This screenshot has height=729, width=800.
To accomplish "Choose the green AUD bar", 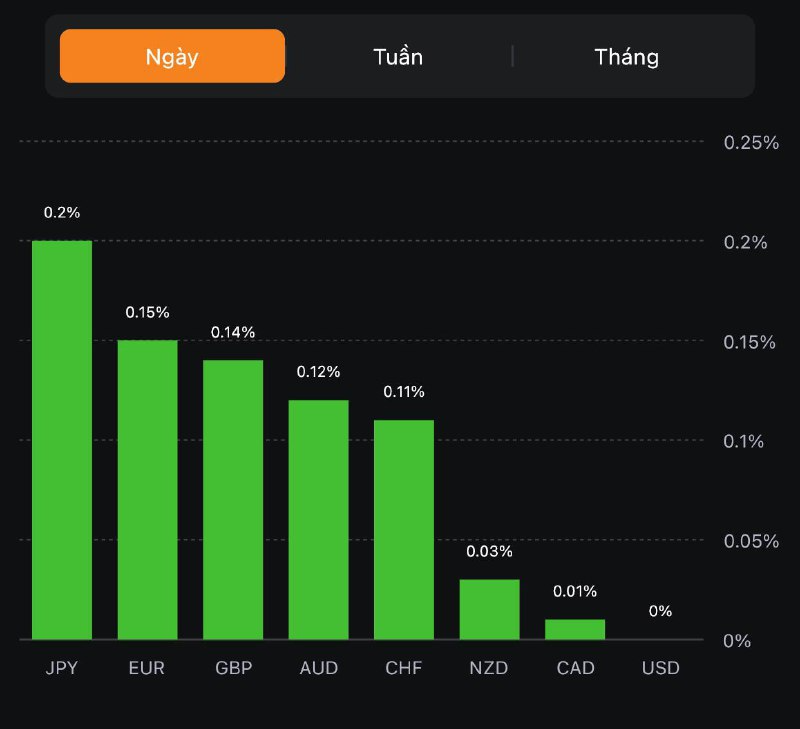I will [x=319, y=520].
